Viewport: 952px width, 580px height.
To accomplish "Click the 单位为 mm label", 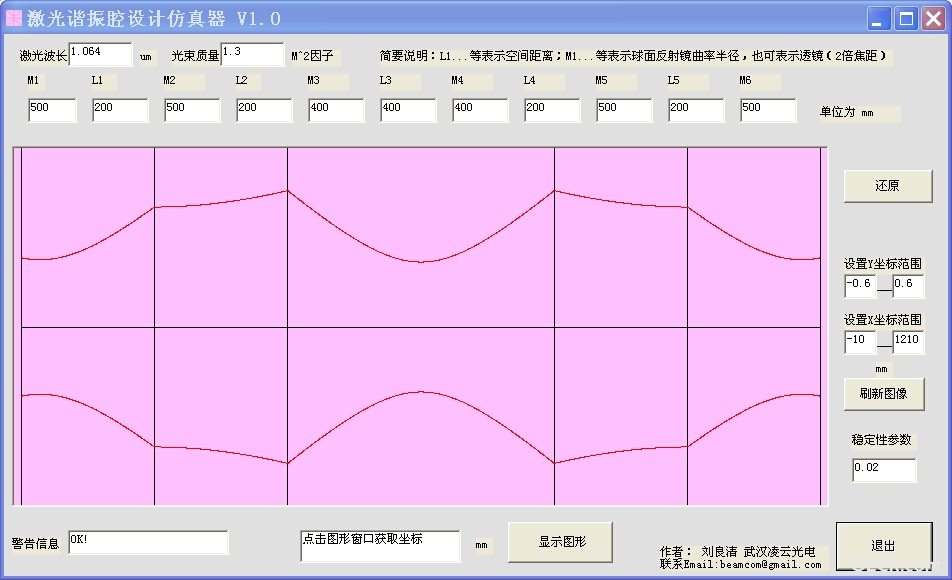I will click(847, 112).
